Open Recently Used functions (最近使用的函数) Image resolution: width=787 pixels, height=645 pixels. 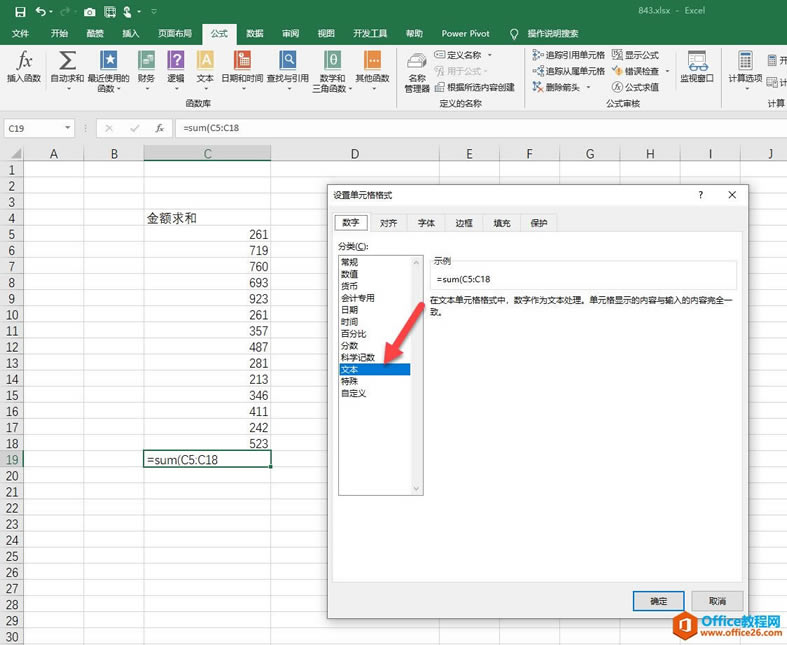[108, 71]
